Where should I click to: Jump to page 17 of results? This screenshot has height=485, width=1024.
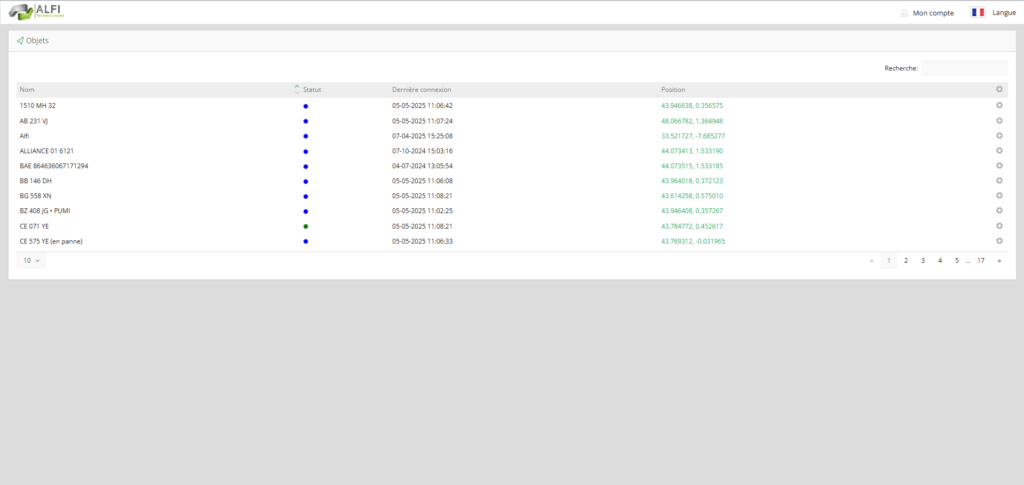[x=981, y=260]
